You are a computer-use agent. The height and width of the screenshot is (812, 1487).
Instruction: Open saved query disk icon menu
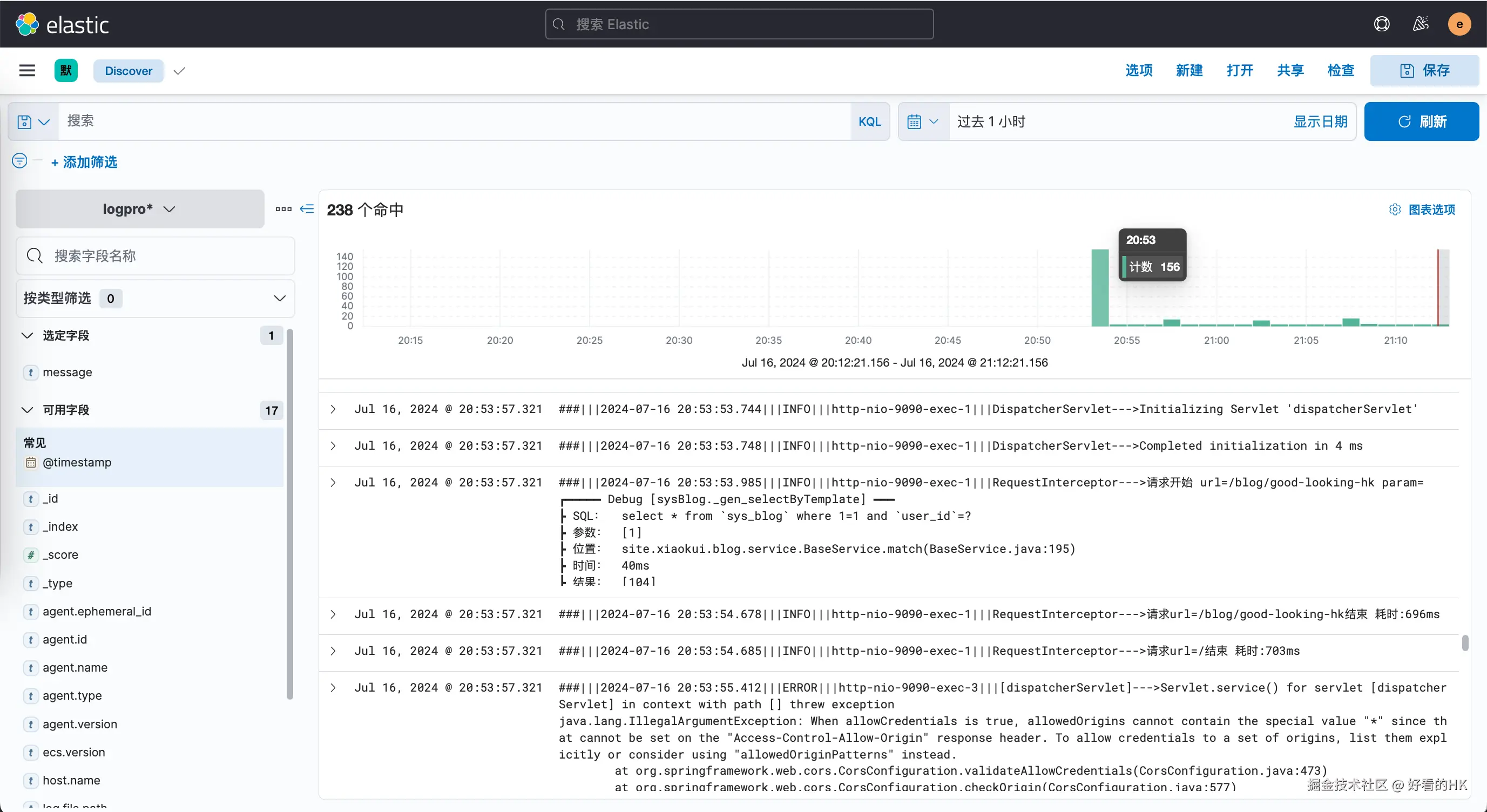33,122
